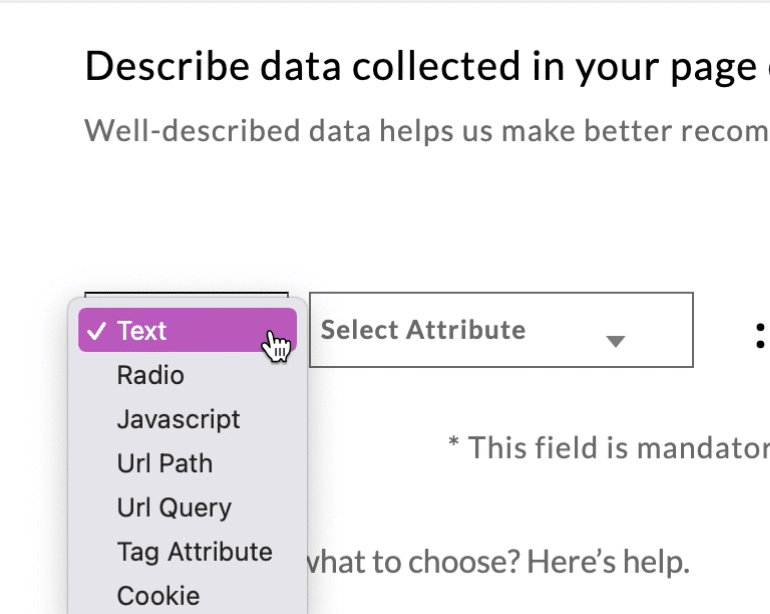Choose the Url Query option

pyautogui.click(x=174, y=508)
